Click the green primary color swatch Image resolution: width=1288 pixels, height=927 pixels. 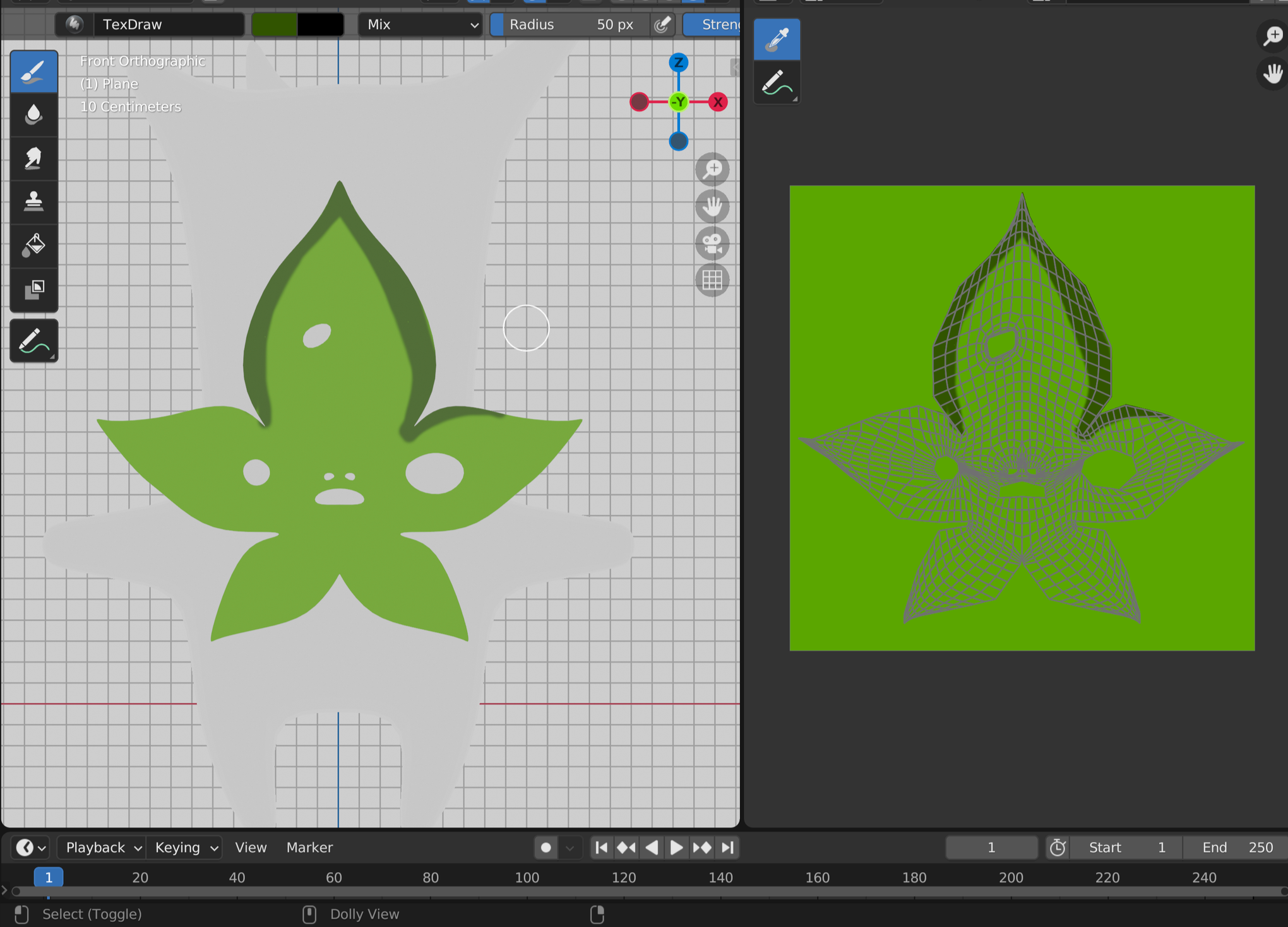(275, 25)
